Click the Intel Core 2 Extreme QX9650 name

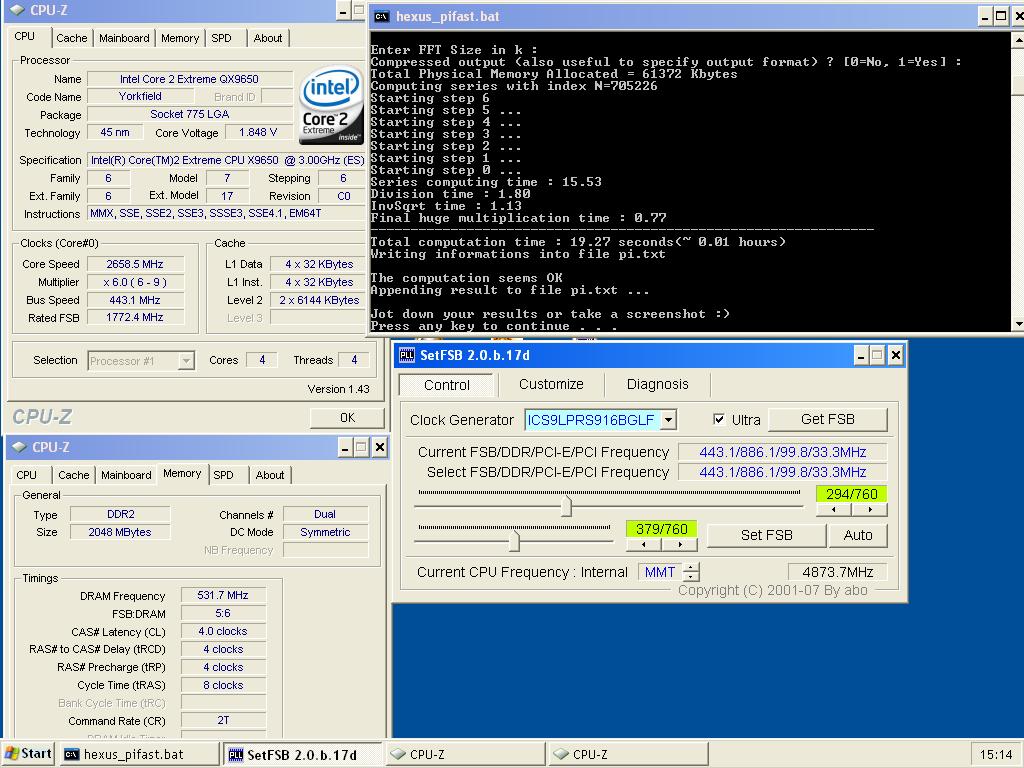pos(189,79)
